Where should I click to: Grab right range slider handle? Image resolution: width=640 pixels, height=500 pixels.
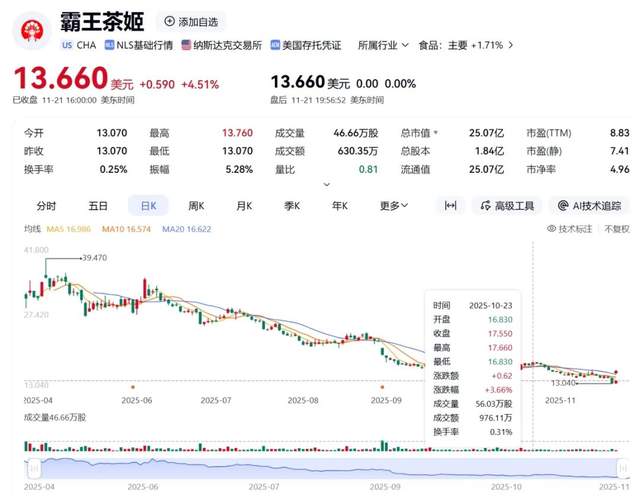click(623, 468)
